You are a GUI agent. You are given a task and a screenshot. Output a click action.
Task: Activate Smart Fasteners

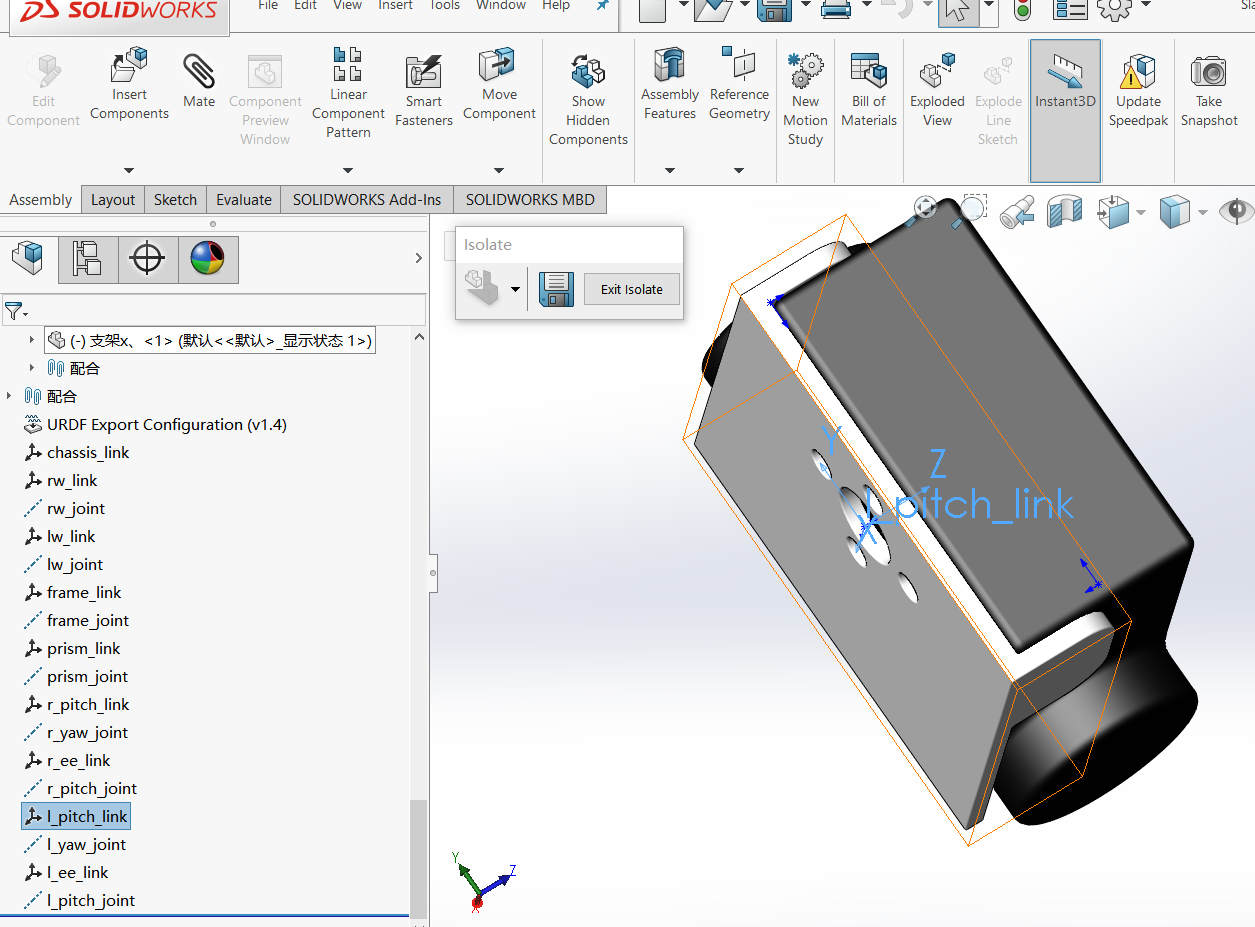(423, 85)
